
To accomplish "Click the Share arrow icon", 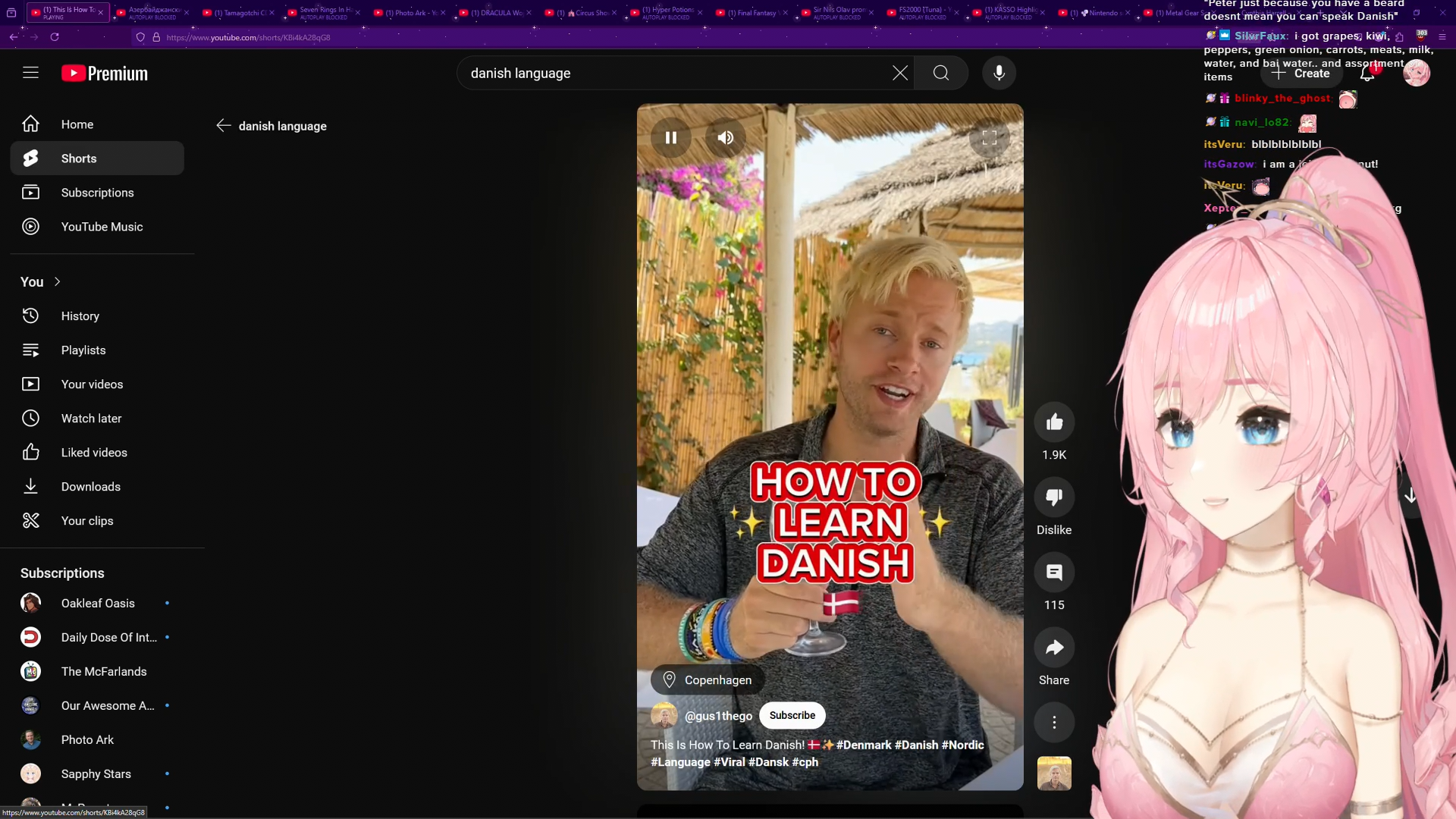I will [1054, 648].
